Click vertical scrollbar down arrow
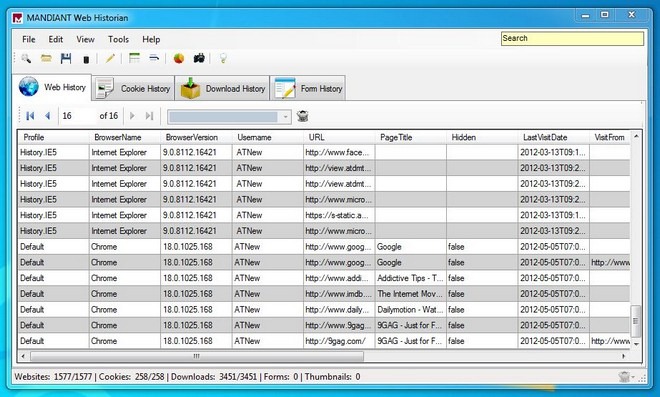Viewport: 660px width, 397px height. click(x=636, y=344)
